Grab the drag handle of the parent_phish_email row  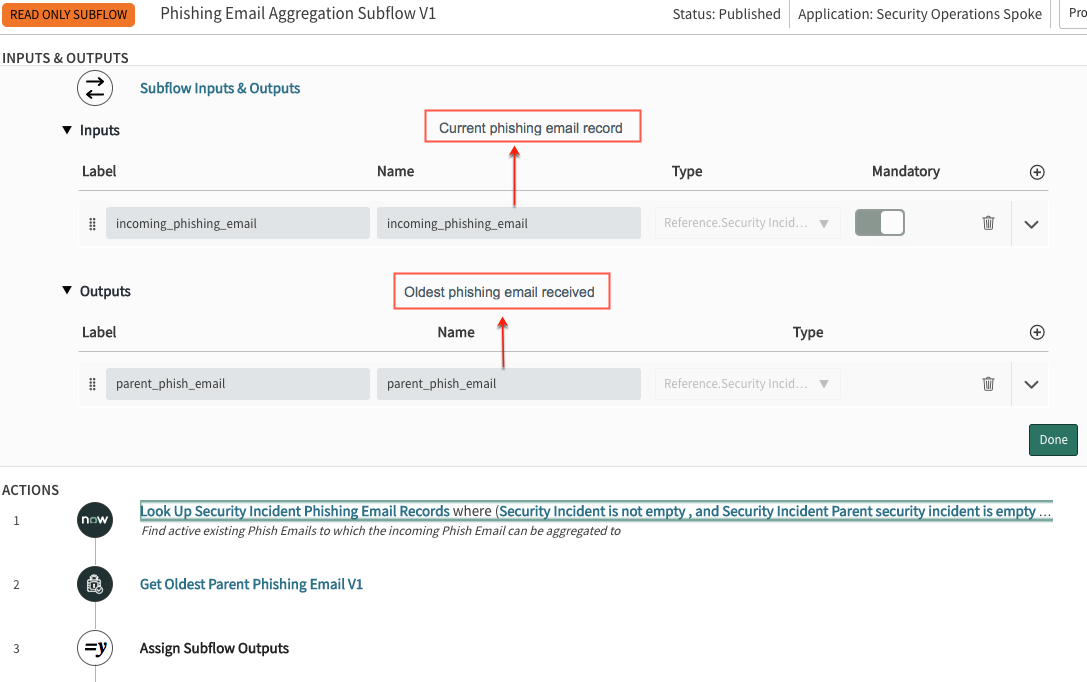92,384
